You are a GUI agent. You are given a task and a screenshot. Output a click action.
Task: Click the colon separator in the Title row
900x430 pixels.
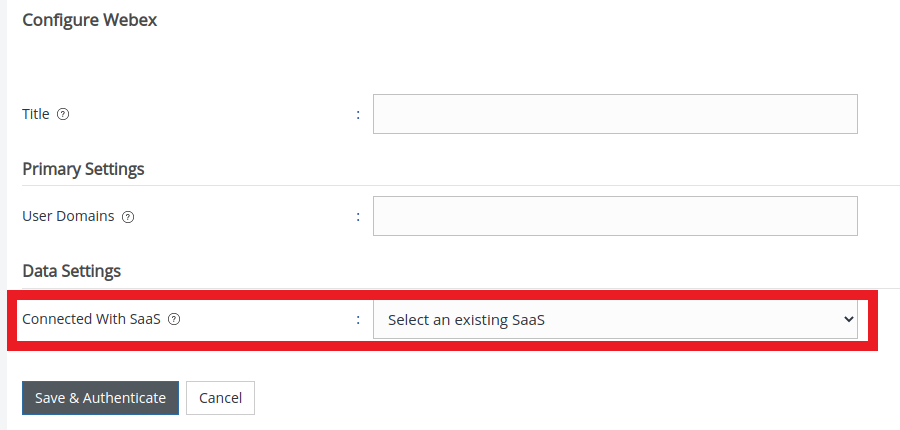pyautogui.click(x=358, y=115)
